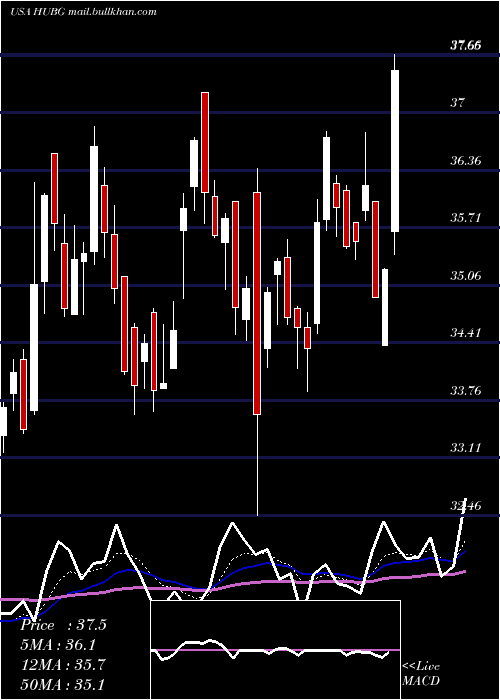Click inside the Live MACD inset chart
Viewport: 500px width, 700px height.
(275, 650)
